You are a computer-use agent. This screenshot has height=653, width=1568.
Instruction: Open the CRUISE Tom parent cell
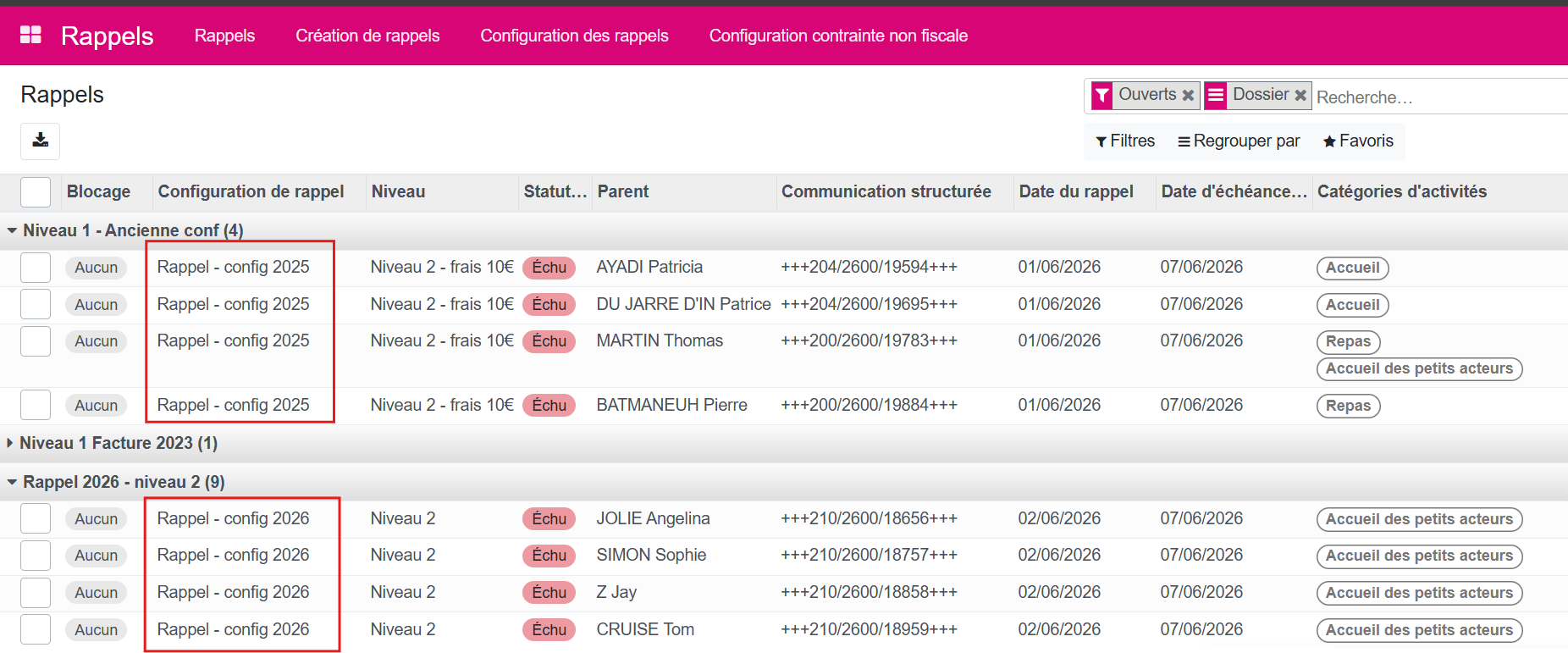645,629
